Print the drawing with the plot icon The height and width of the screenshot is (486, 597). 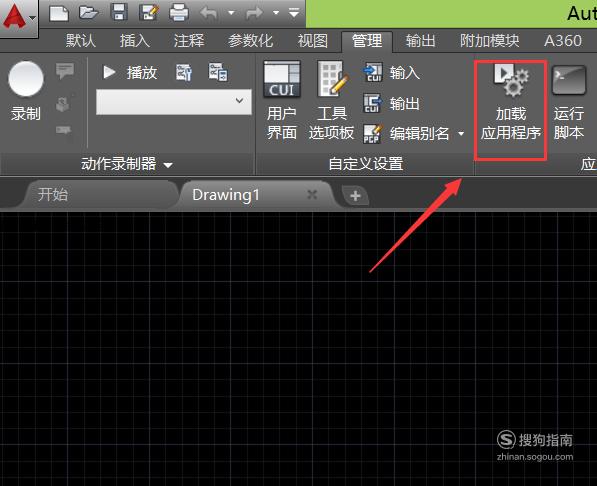[x=179, y=13]
